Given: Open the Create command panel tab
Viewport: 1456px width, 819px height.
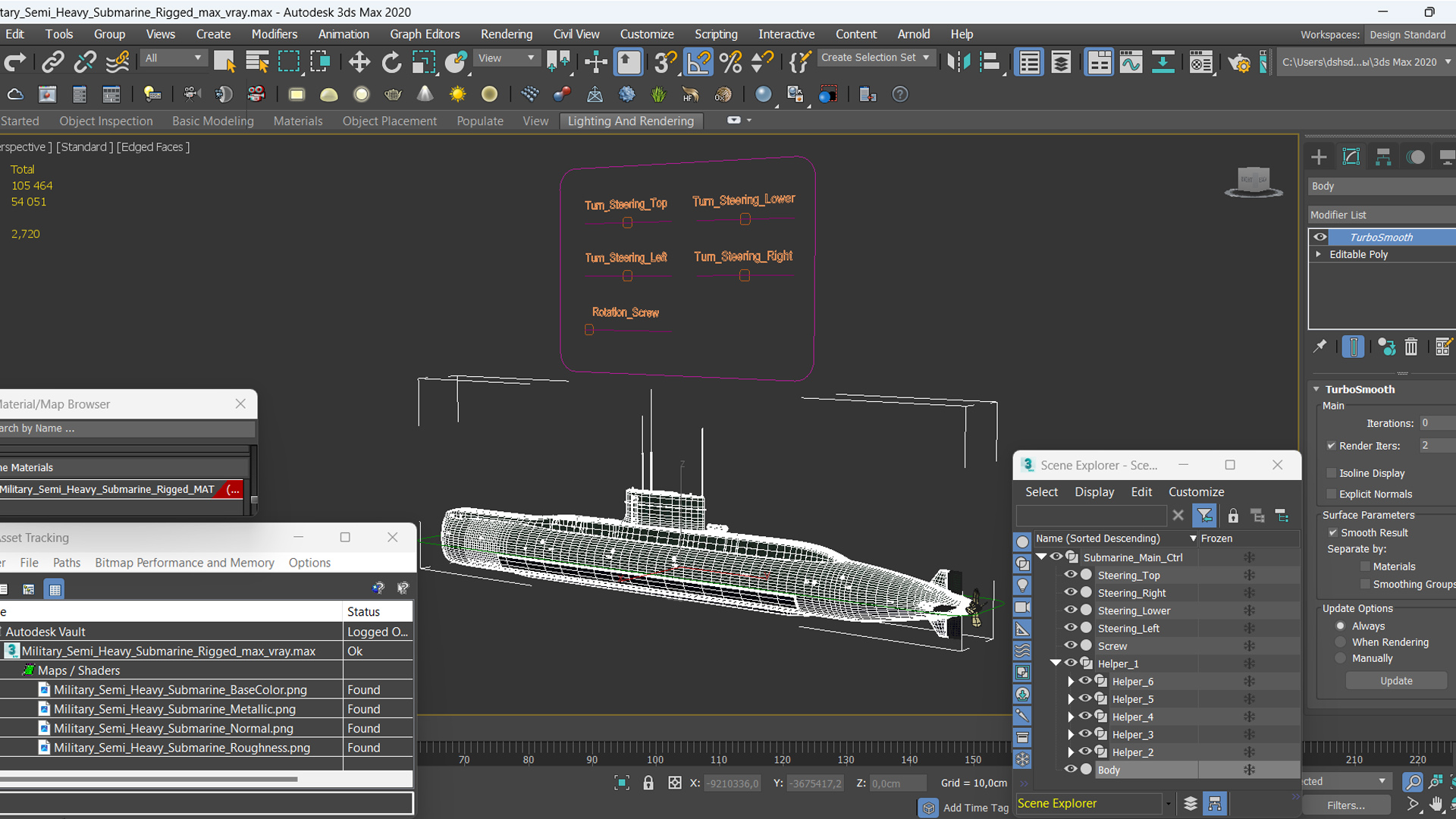Looking at the screenshot, I should click(x=1319, y=157).
